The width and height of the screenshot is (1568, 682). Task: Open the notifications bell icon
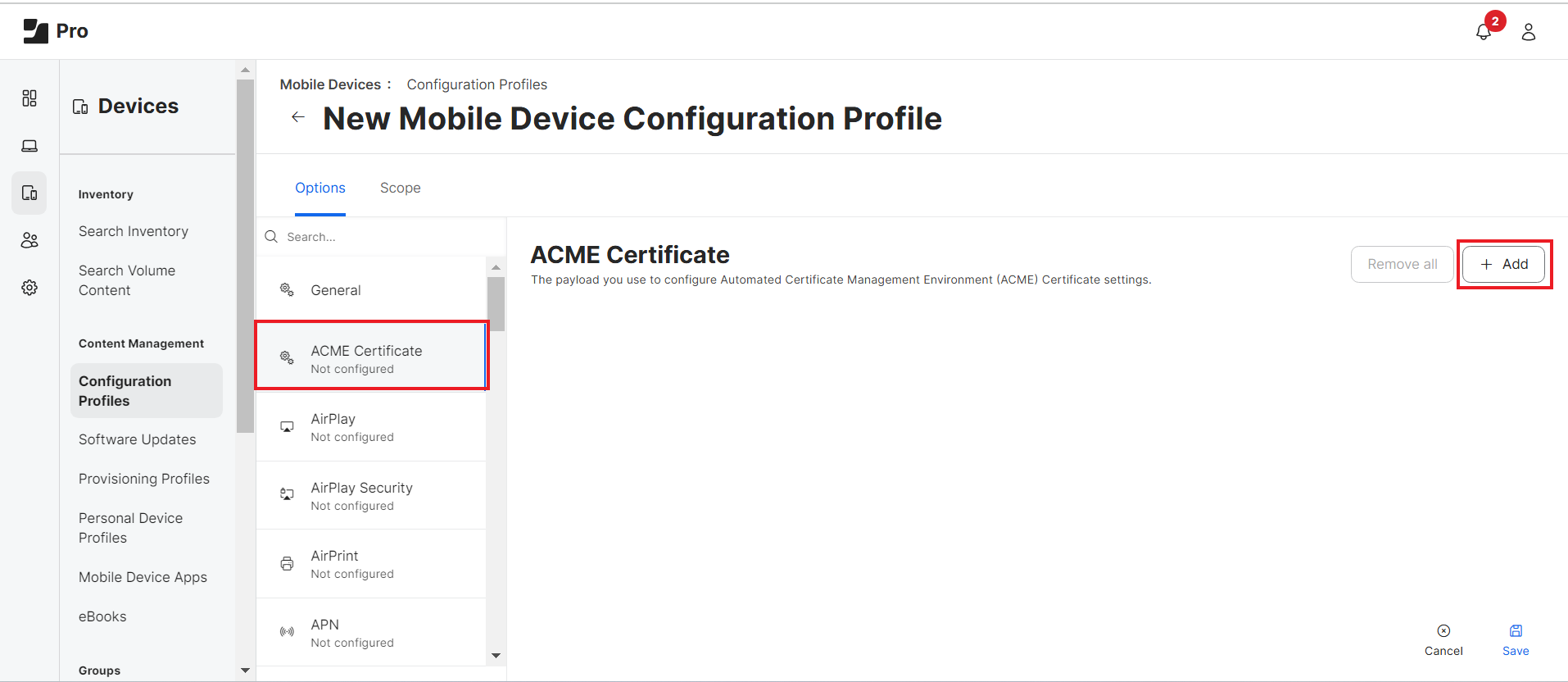(x=1483, y=32)
